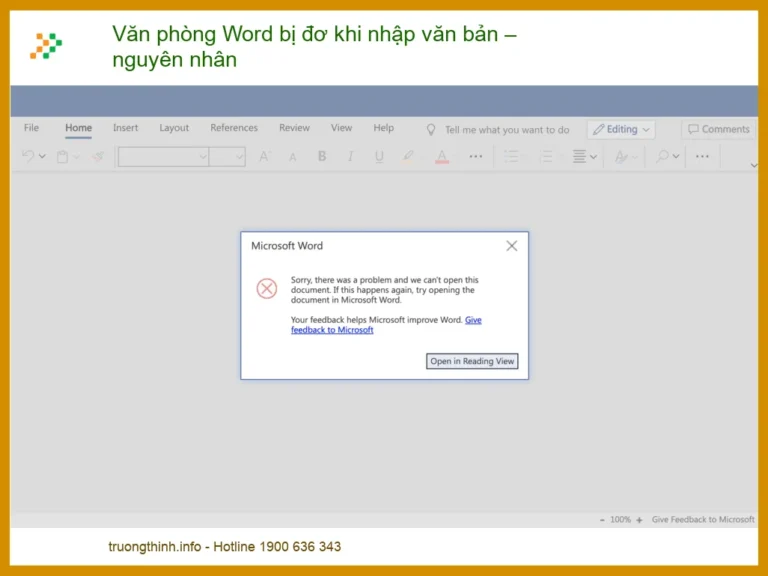Switch to the Layout tab
This screenshot has height=576, width=768.
click(174, 128)
